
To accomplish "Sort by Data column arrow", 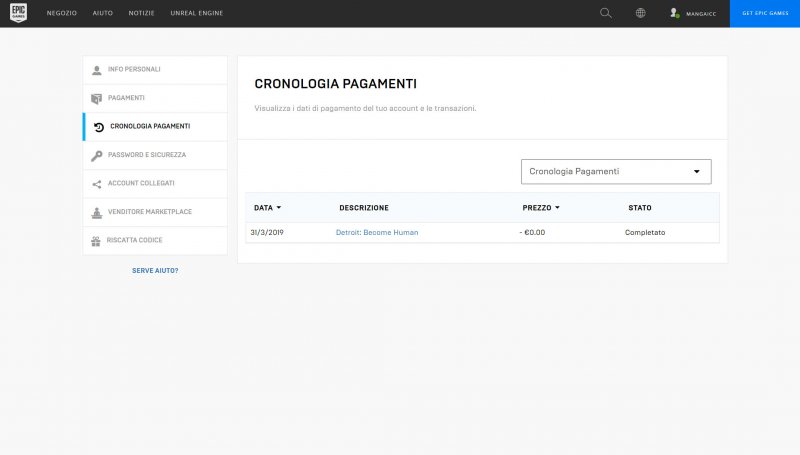I will tap(279, 208).
